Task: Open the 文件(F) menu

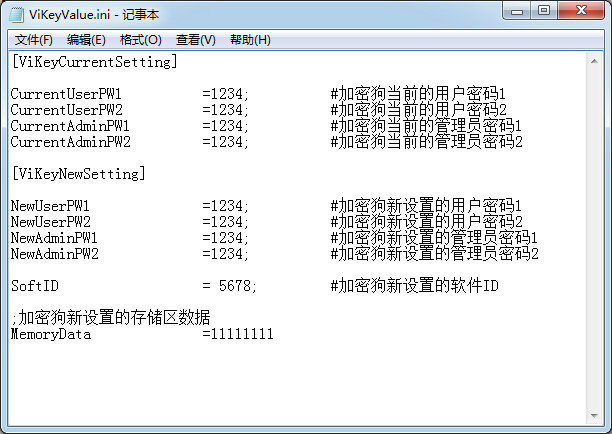Action: pos(34,40)
